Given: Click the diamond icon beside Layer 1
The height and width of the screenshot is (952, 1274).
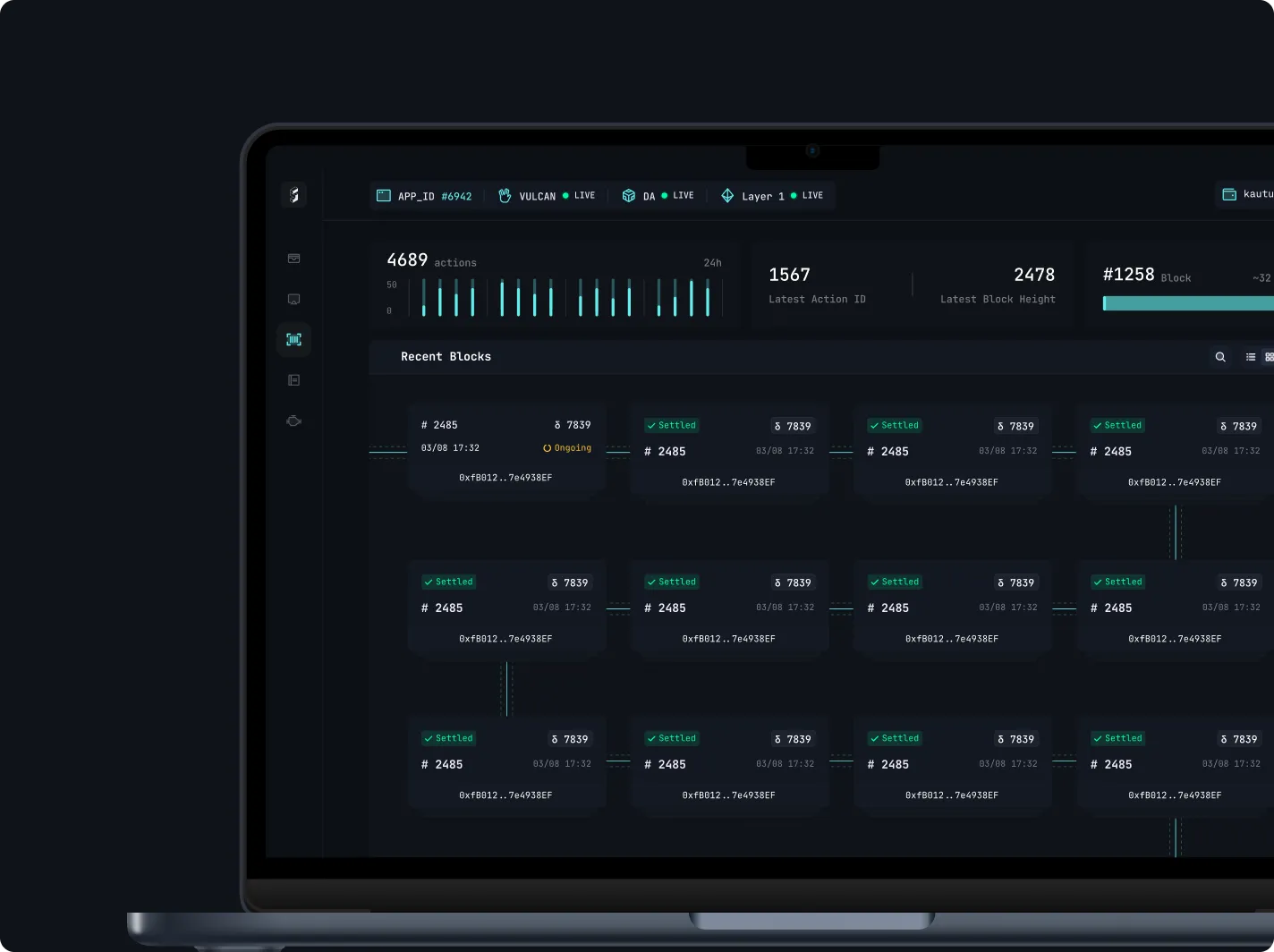Looking at the screenshot, I should tap(727, 195).
